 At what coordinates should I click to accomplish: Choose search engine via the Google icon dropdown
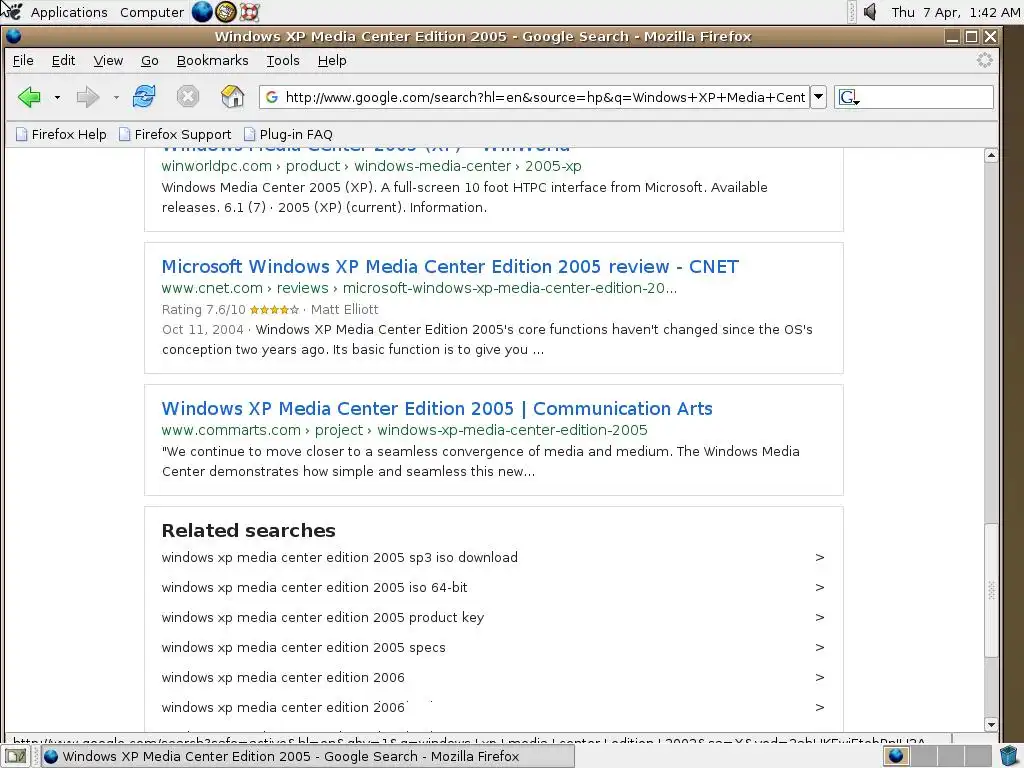click(849, 97)
